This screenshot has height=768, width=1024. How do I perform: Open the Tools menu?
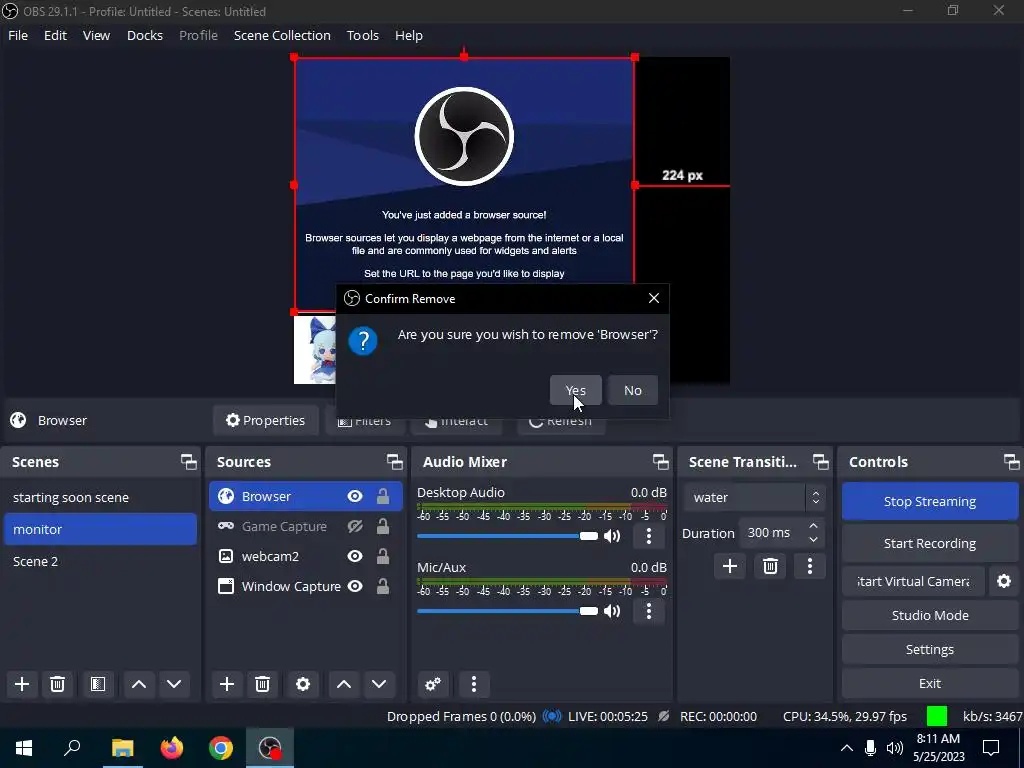coord(362,35)
